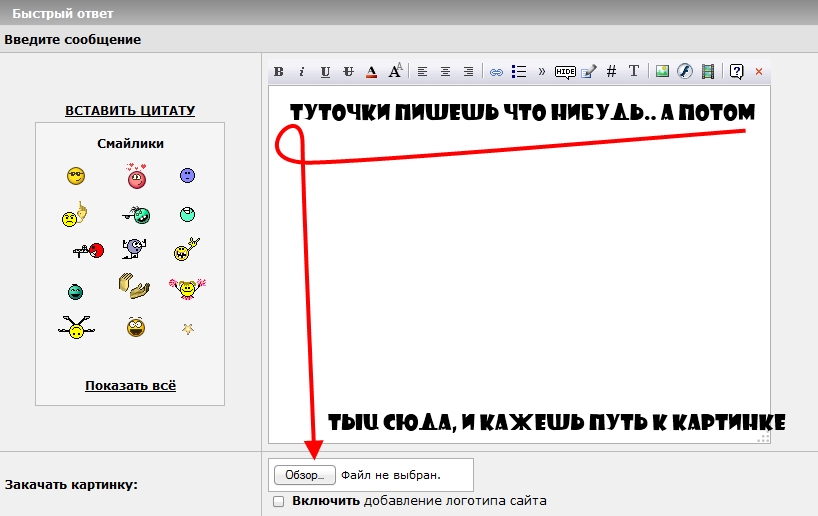This screenshot has height=516, width=818.
Task: Insert a bulleted list
Action: (x=519, y=71)
